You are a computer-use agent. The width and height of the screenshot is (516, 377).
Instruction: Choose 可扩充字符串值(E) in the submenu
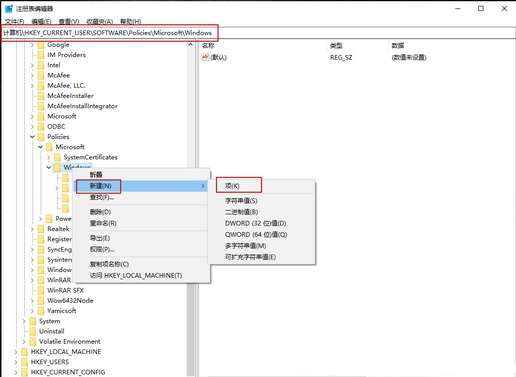point(262,257)
